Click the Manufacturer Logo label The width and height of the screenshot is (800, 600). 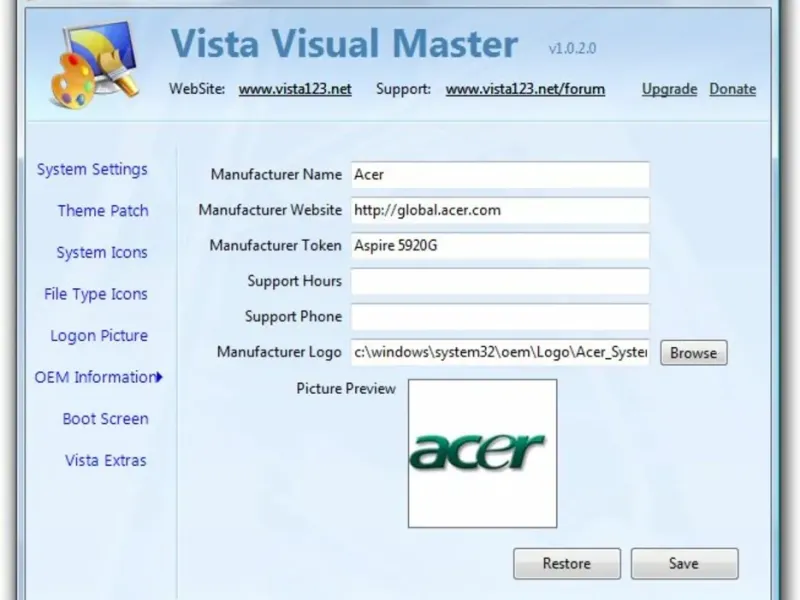(279, 352)
